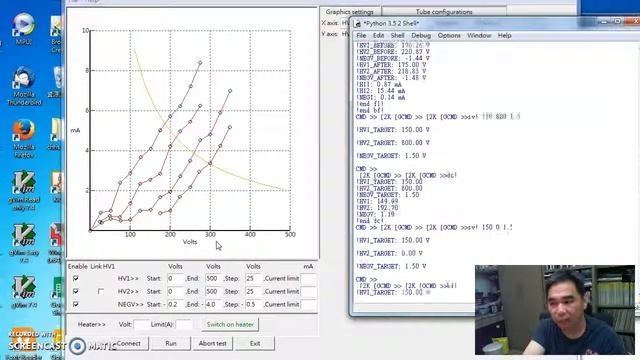Click the NEGV Current limit field
The height and width of the screenshot is (360, 640).
coord(309,304)
